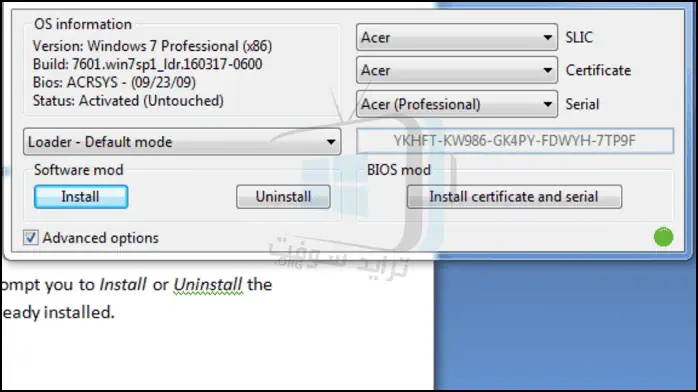The image size is (698, 392).
Task: Click Install certificate and serial button
Action: point(514,197)
